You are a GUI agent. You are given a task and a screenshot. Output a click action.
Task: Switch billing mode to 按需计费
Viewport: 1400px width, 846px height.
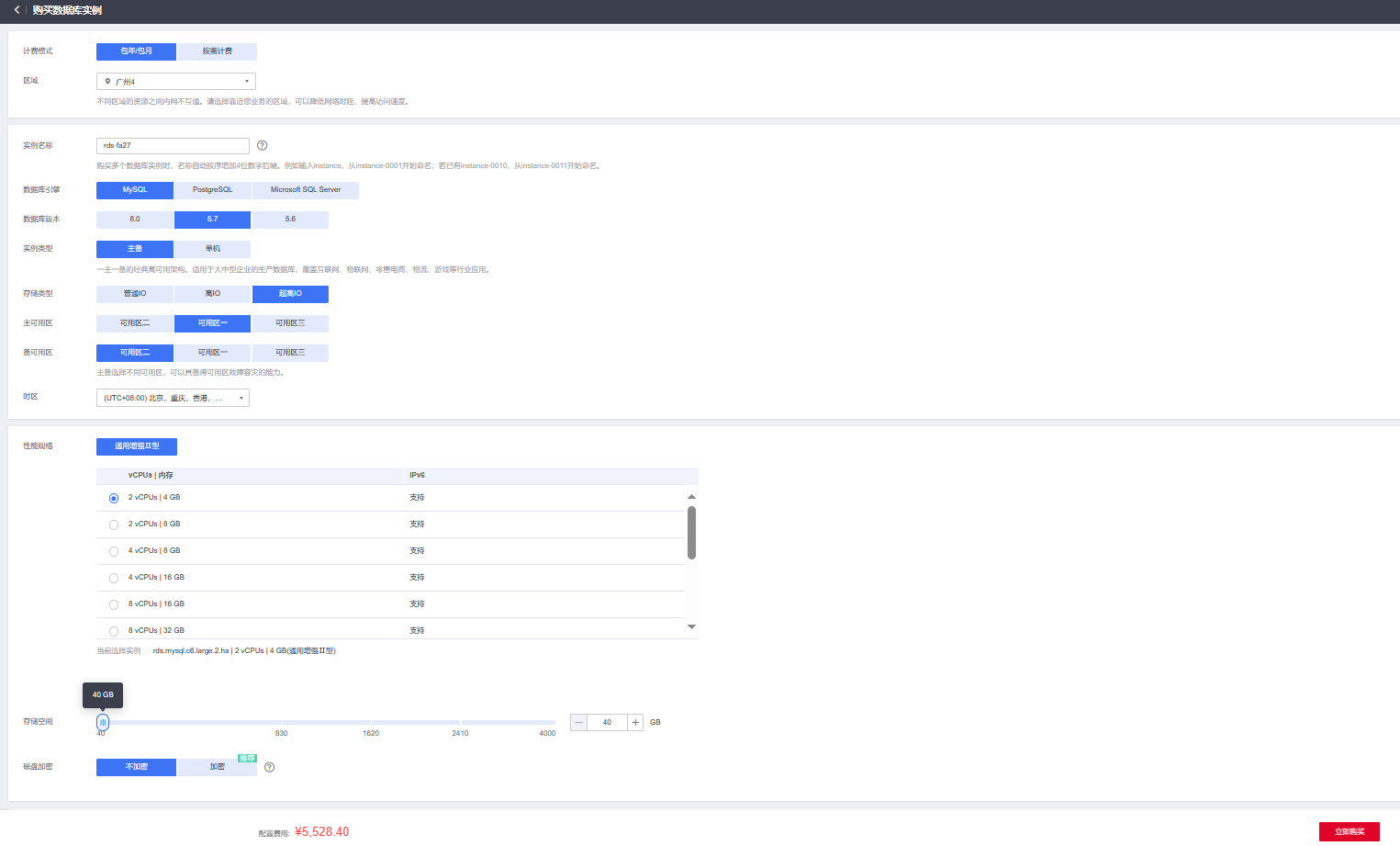point(217,51)
